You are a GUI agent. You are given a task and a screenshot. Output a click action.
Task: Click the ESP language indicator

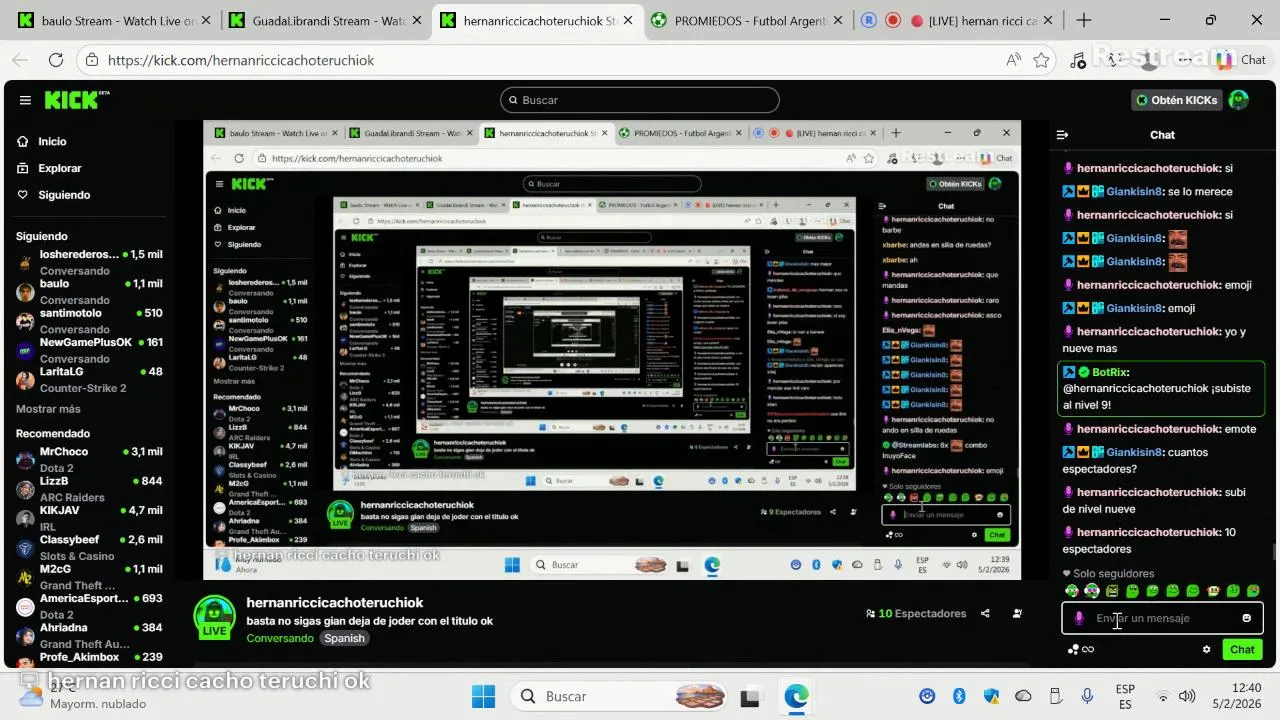click(1125, 696)
